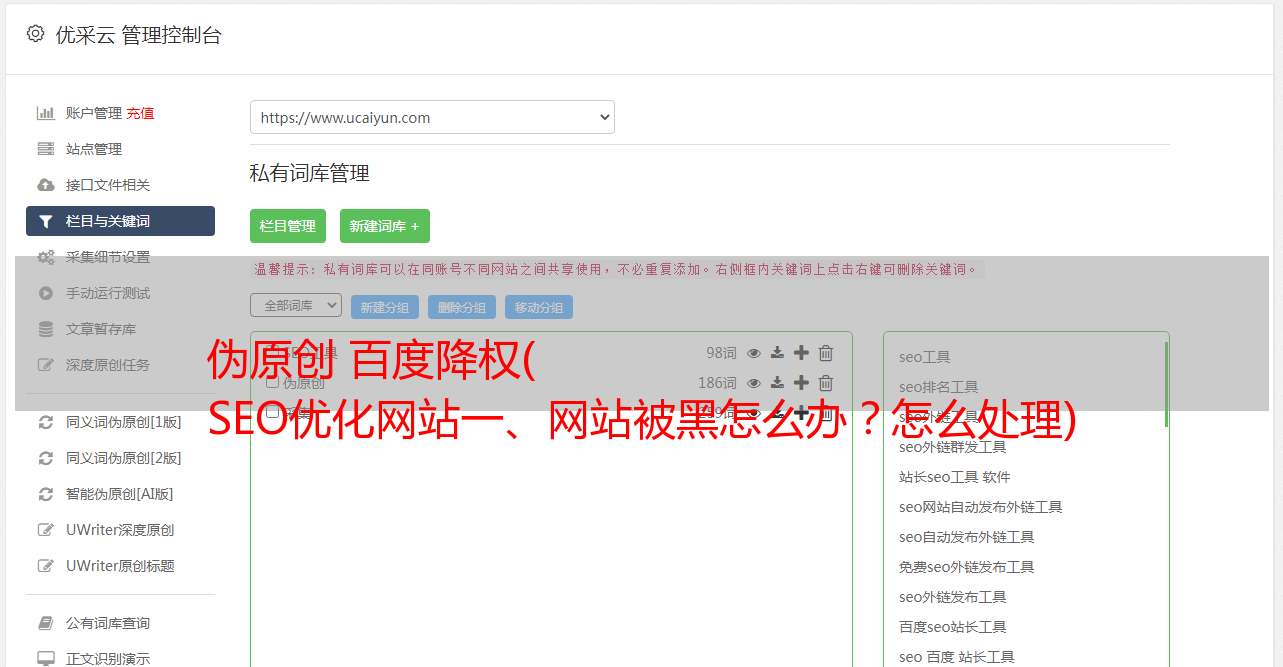Select keyword 'seo外链群发工具'
Image resolution: width=1283 pixels, height=667 pixels.
pyautogui.click(x=953, y=447)
